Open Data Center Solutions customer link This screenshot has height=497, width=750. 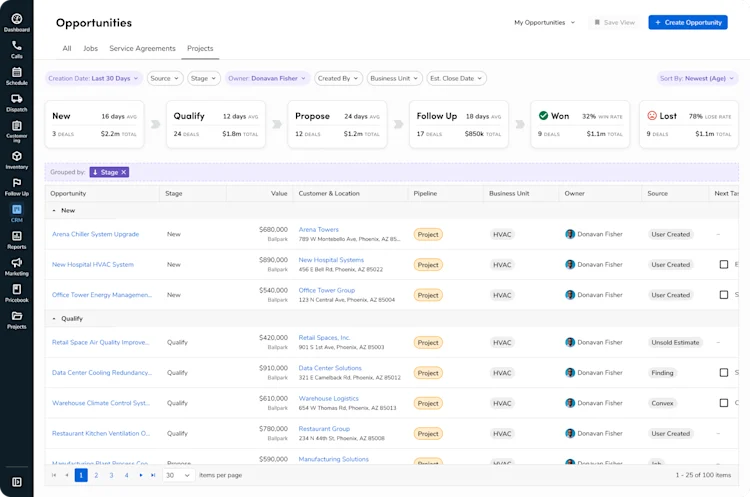330,368
